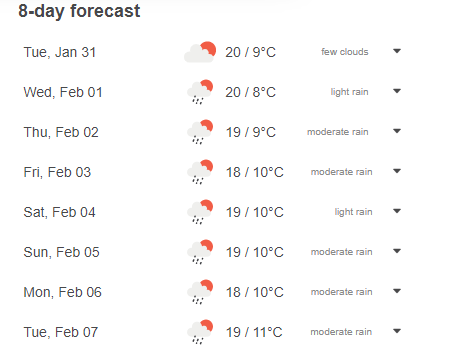Open details arrow for Sun, Feb 05
Viewport: 458px width, 362px height.
coord(397,251)
